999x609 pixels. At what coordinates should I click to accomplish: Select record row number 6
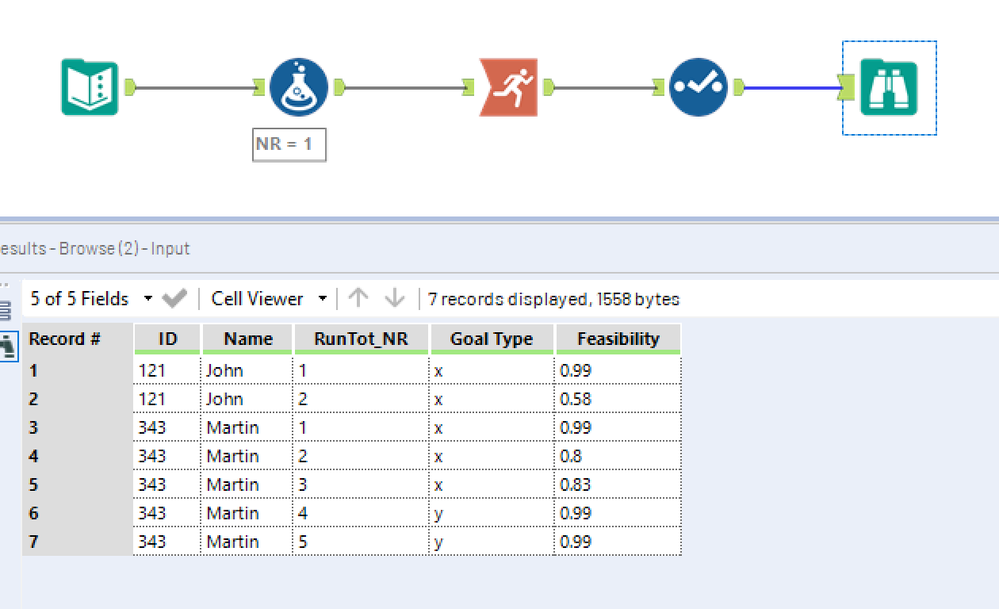click(x=78, y=513)
